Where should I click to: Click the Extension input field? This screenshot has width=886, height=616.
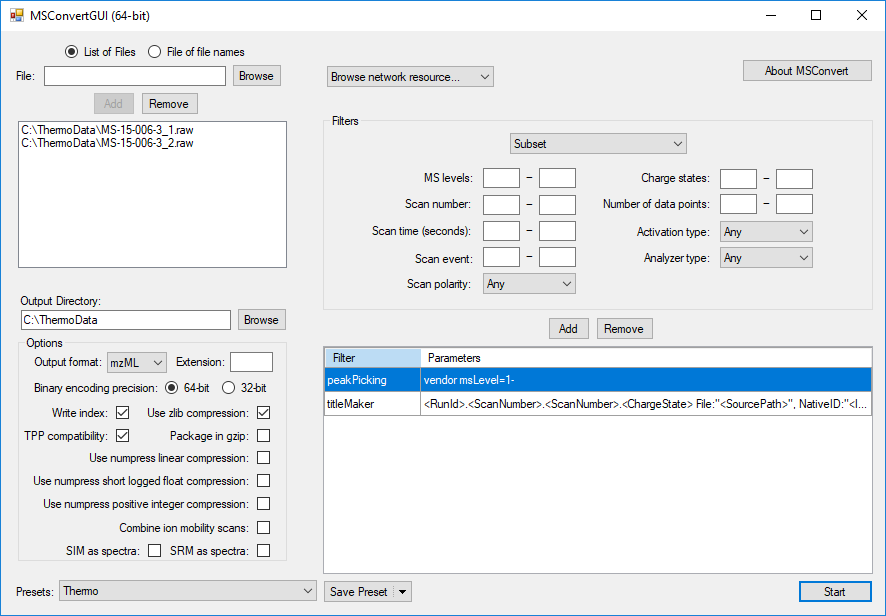251,362
